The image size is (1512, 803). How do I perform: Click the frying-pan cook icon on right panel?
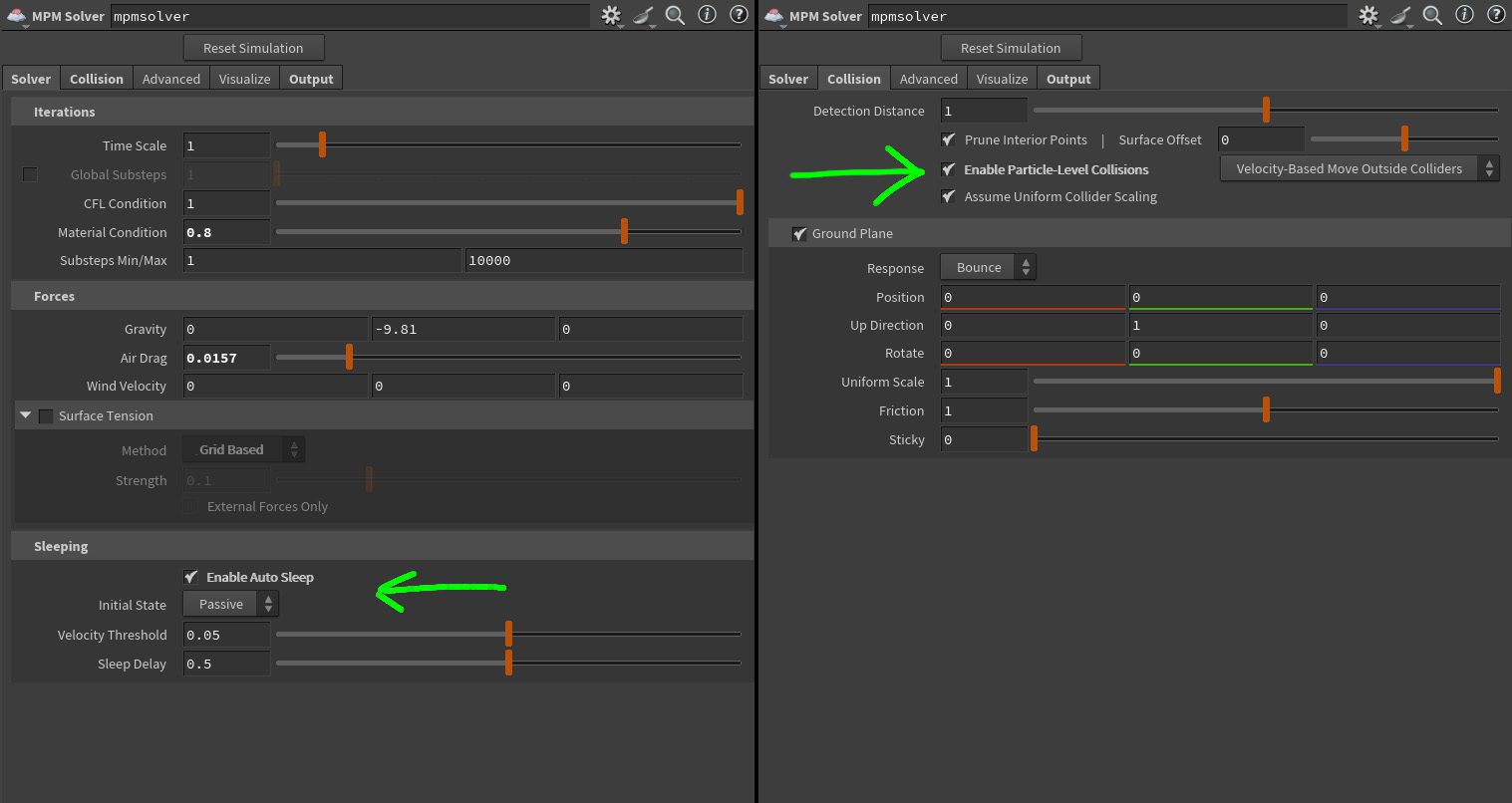tap(1400, 15)
